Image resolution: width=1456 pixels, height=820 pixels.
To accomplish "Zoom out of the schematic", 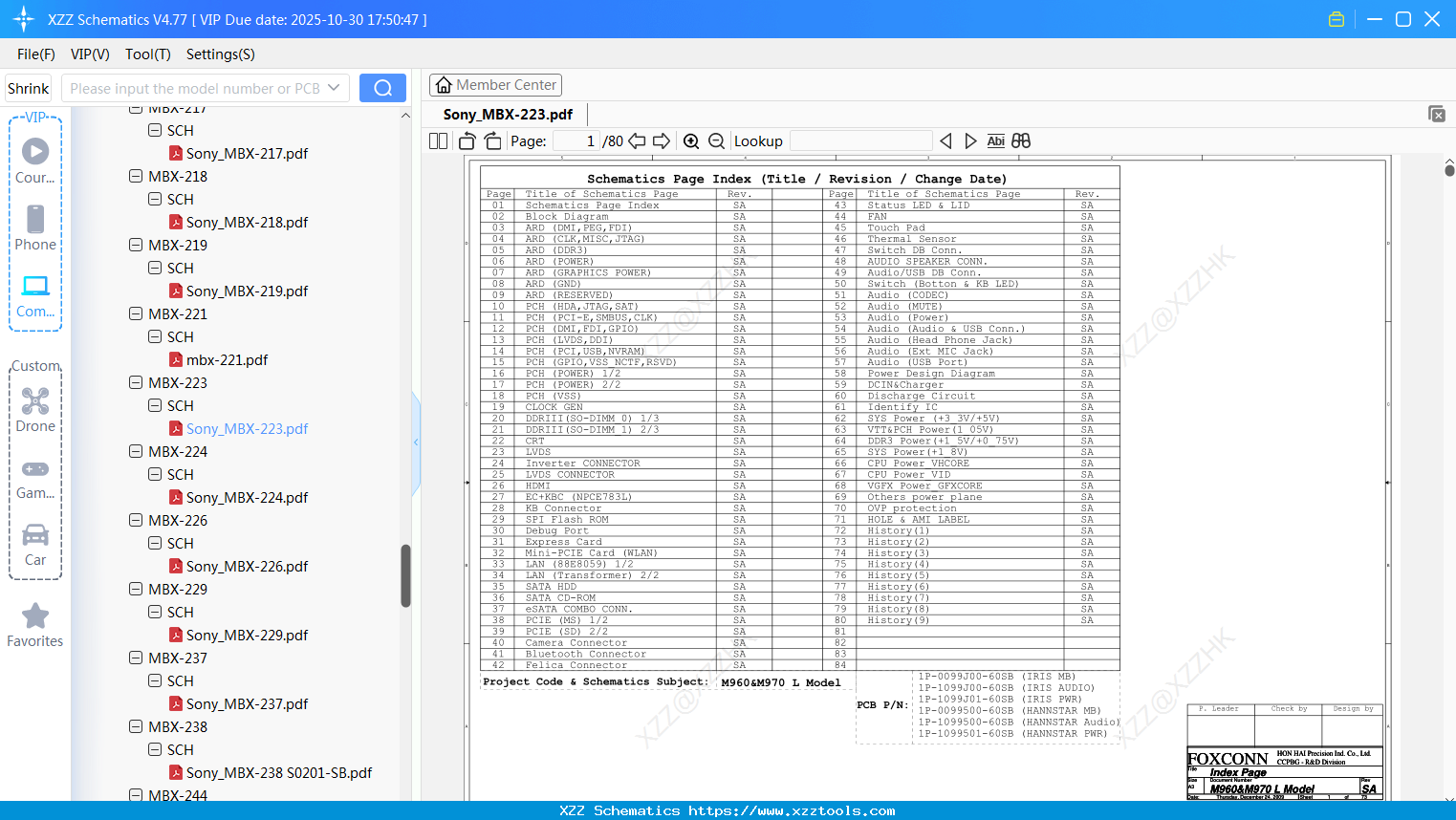I will pyautogui.click(x=716, y=141).
